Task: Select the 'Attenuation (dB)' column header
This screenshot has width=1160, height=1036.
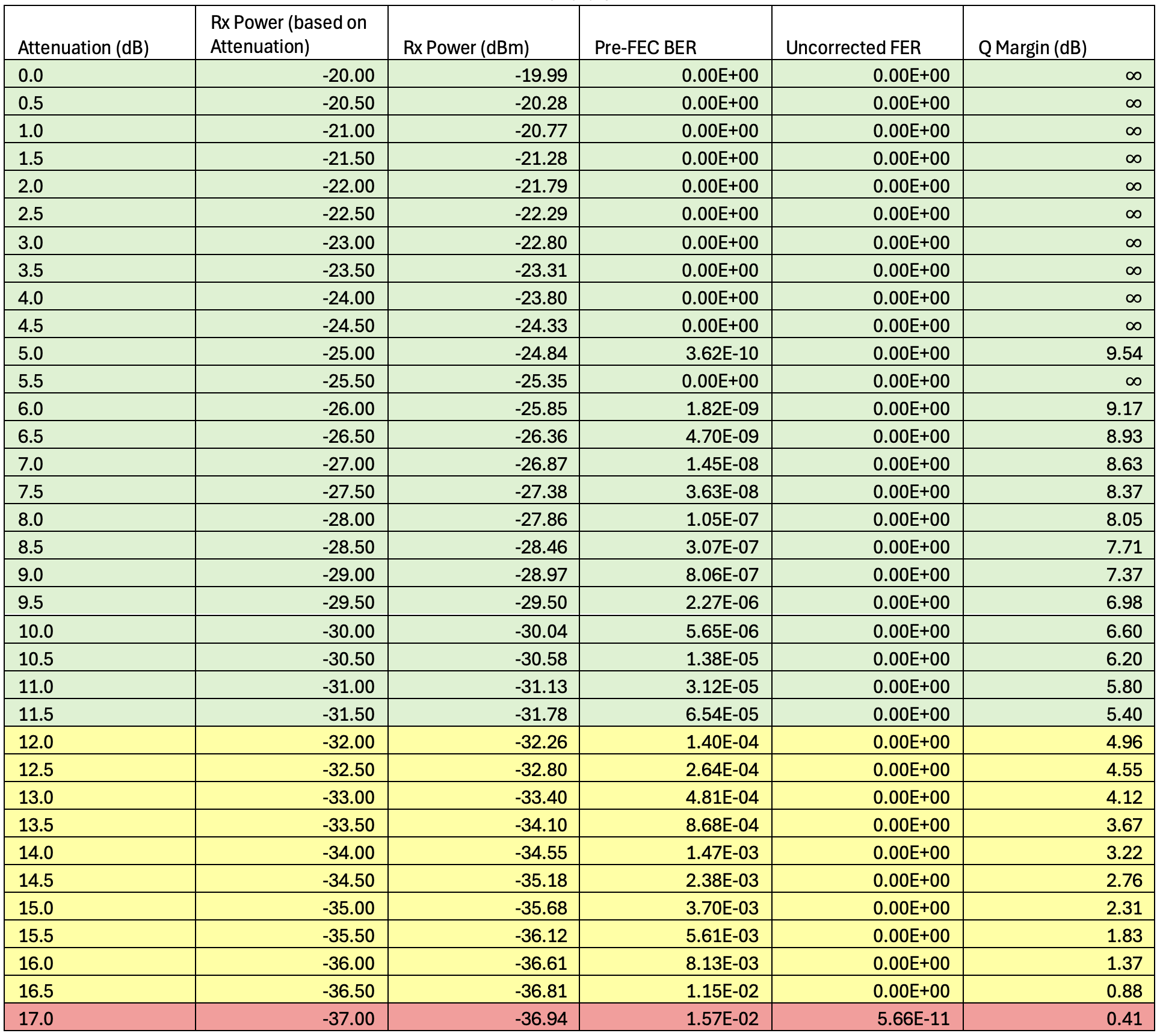Action: [100, 33]
